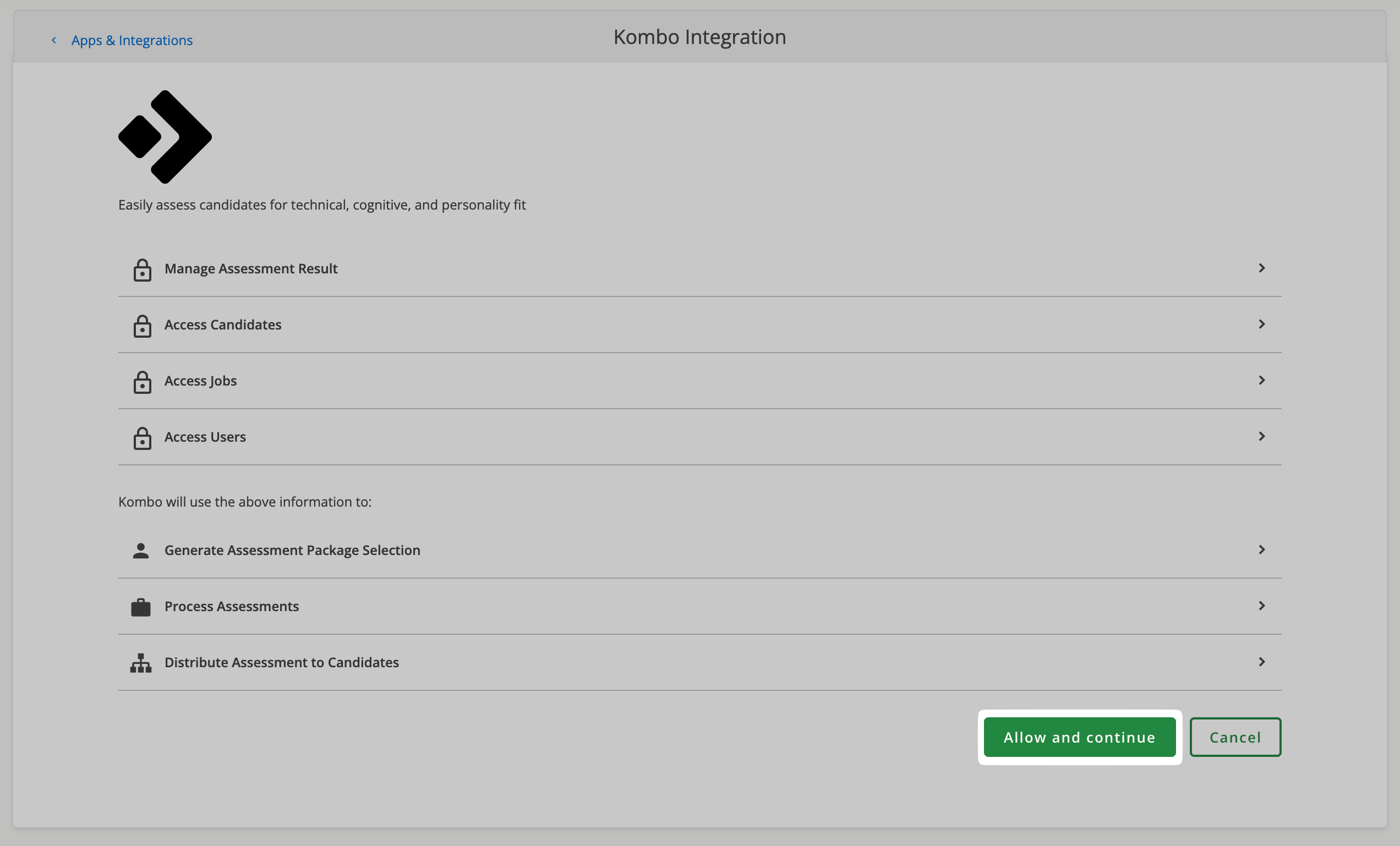1400x846 pixels.
Task: Select Access Jobs label
Action: click(200, 381)
